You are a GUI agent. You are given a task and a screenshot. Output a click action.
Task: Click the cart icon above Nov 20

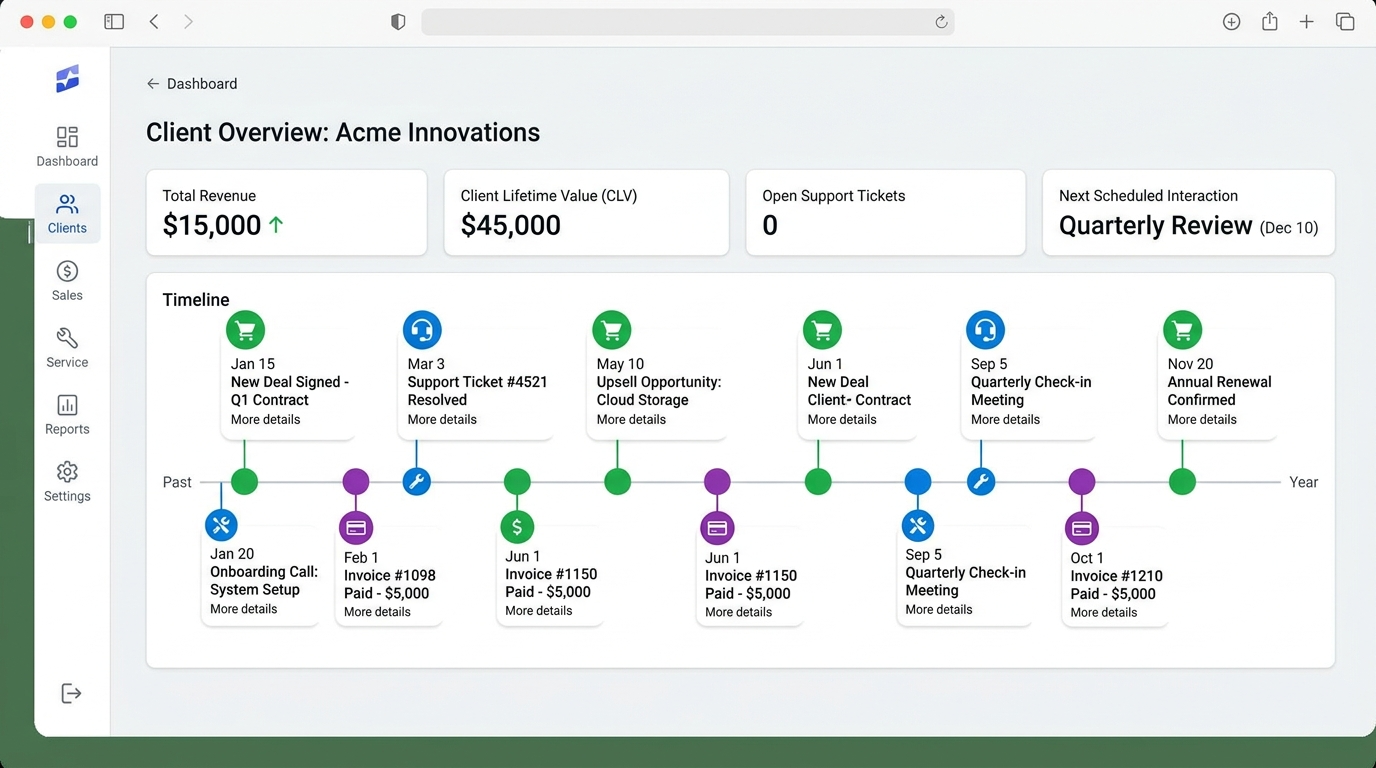click(x=1182, y=330)
